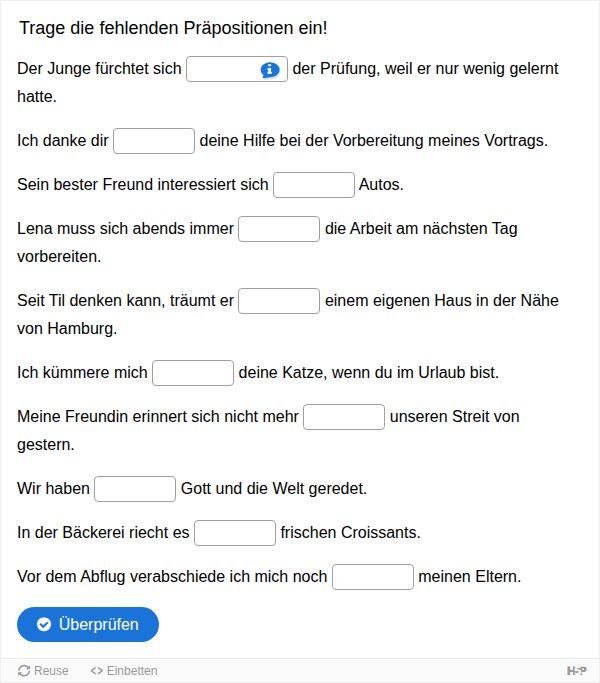Viewport: 600px width, 683px height.
Task: Click the sentence text 'von Hamburg.'
Action: (67, 328)
